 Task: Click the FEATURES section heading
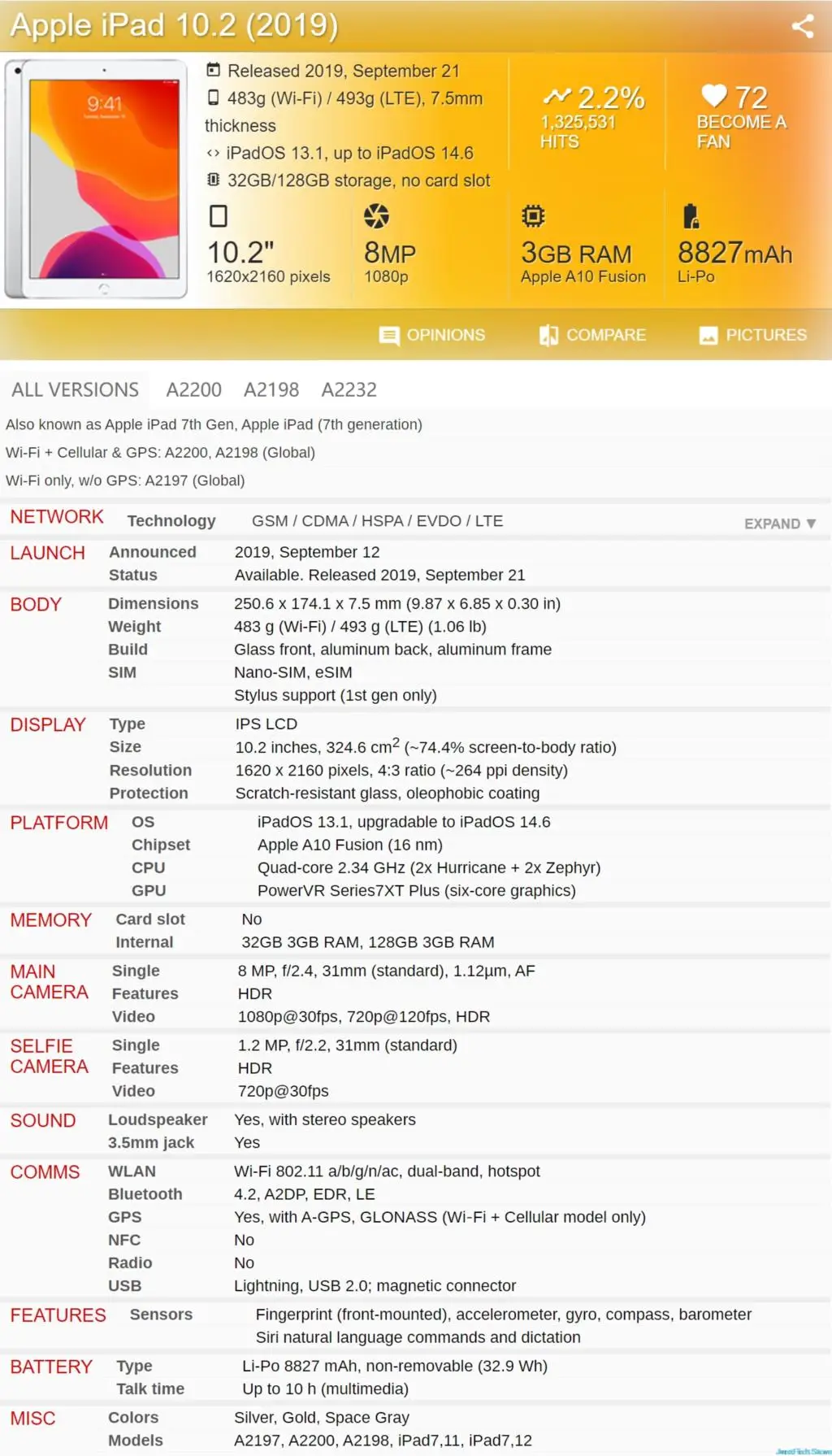[x=58, y=1315]
